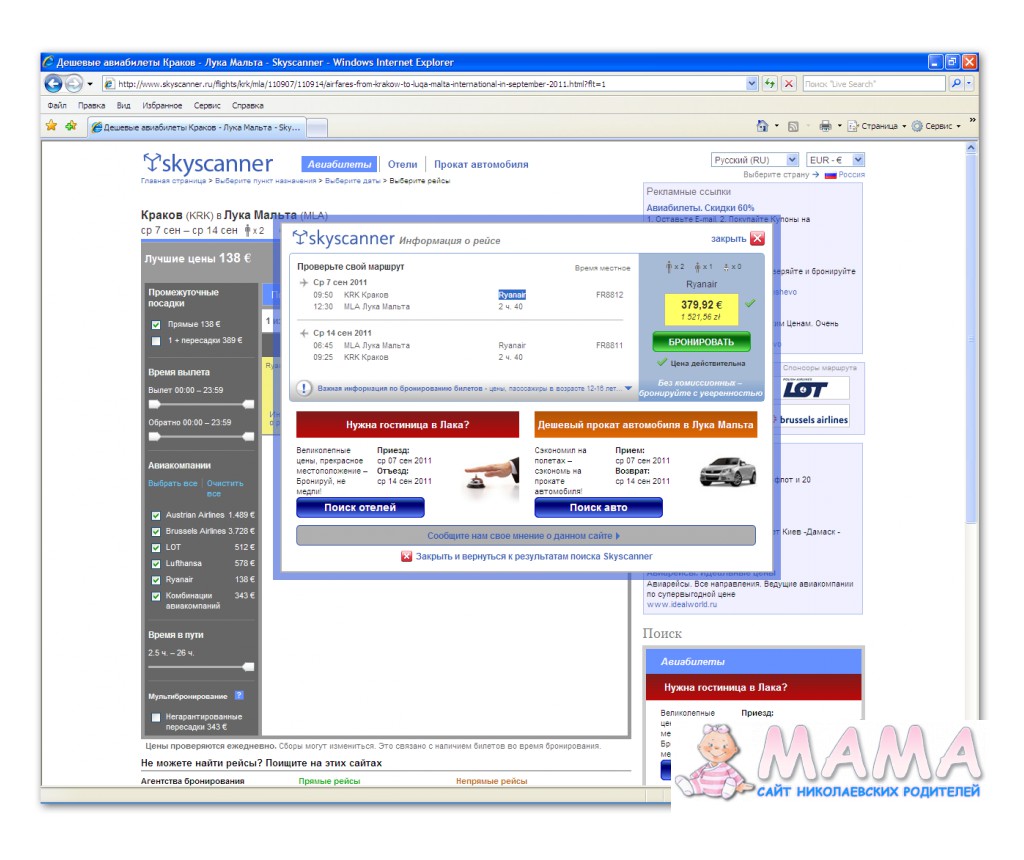Enable the '1 + пересадки 389 €' checkbox
The width and height of the screenshot is (1024, 860).
[x=156, y=341]
